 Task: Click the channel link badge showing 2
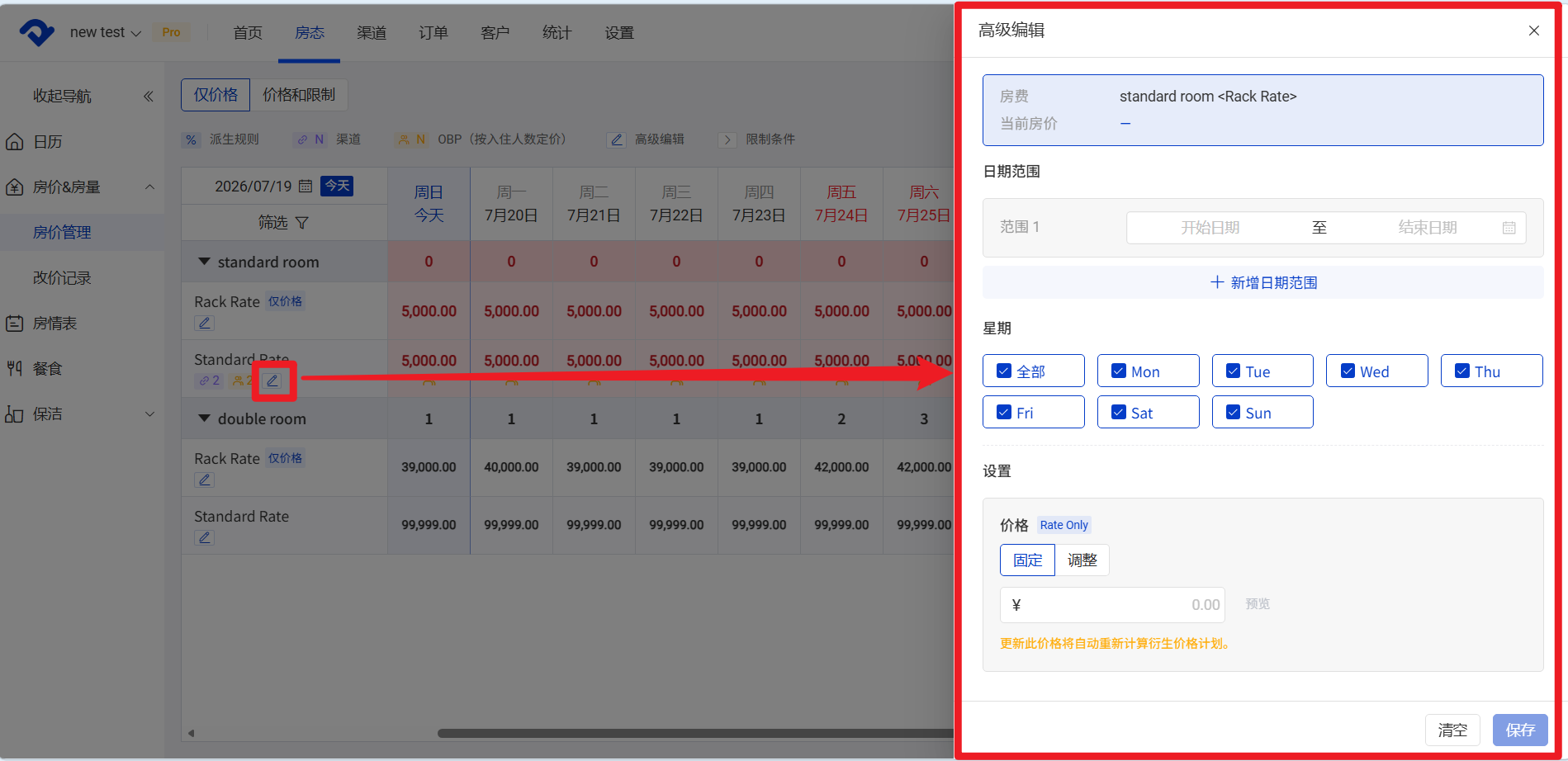coord(209,380)
